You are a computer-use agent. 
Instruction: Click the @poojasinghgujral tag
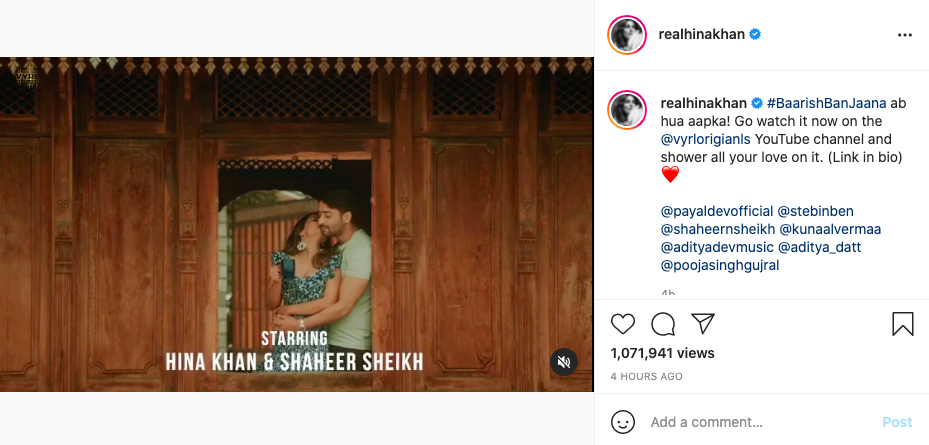tap(720, 265)
